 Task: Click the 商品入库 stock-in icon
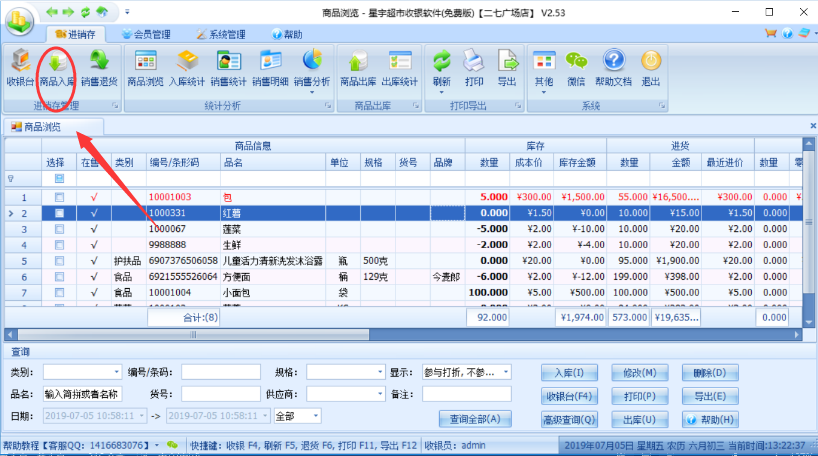coord(57,68)
